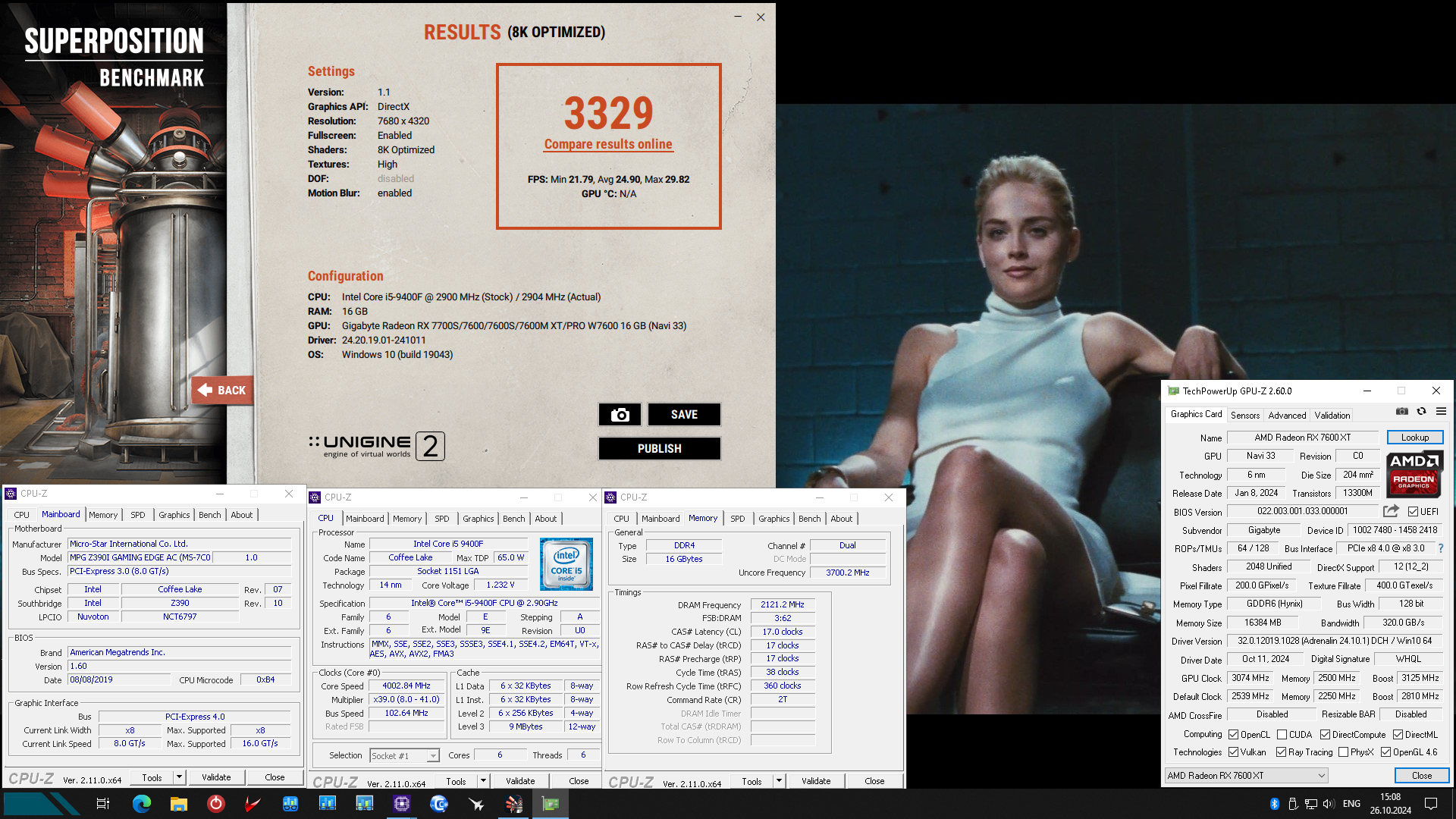
Task: Click the Device ID field 1002 7480 - 1458 2418
Action: pos(1395,530)
